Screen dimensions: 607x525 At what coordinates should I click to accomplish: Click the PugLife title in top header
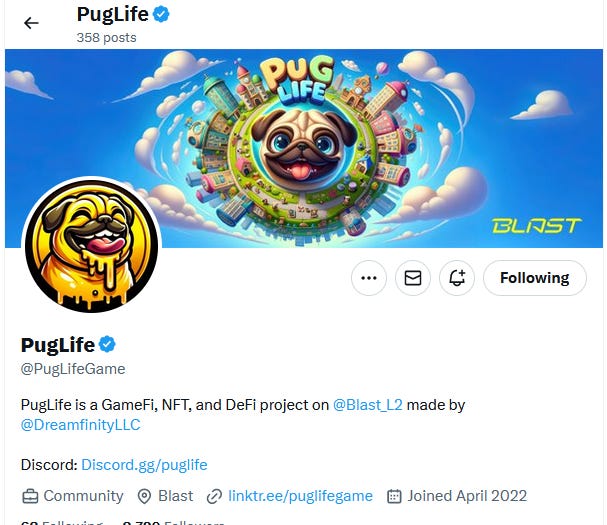[113, 15]
